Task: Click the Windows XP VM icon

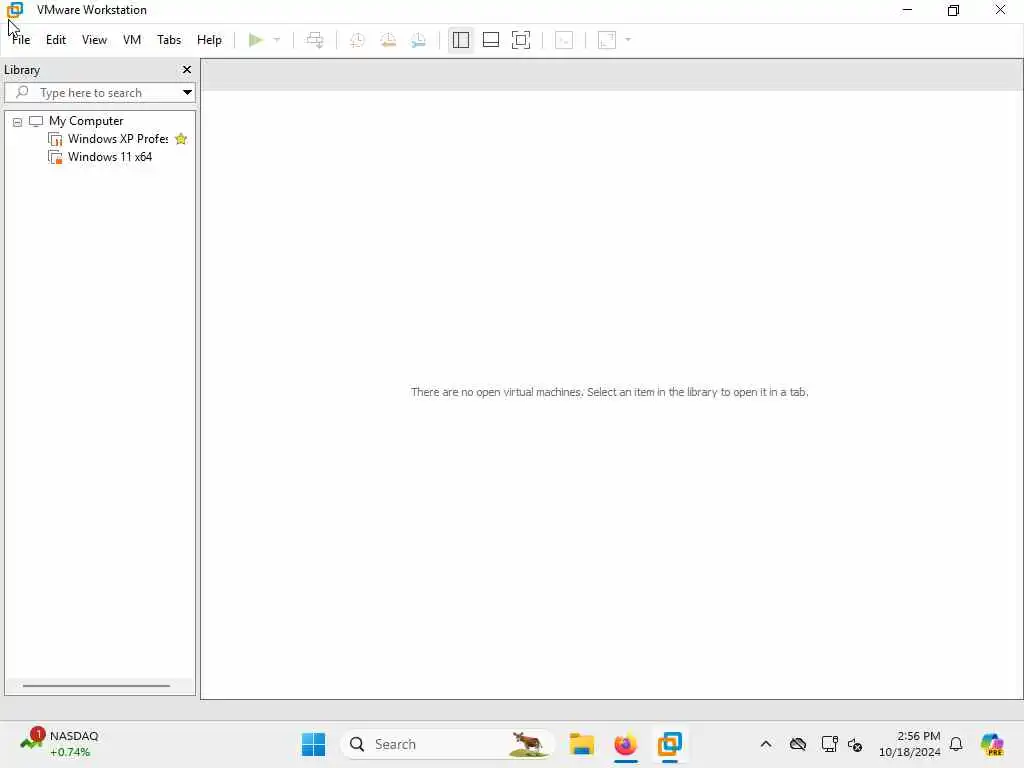Action: coord(56,139)
